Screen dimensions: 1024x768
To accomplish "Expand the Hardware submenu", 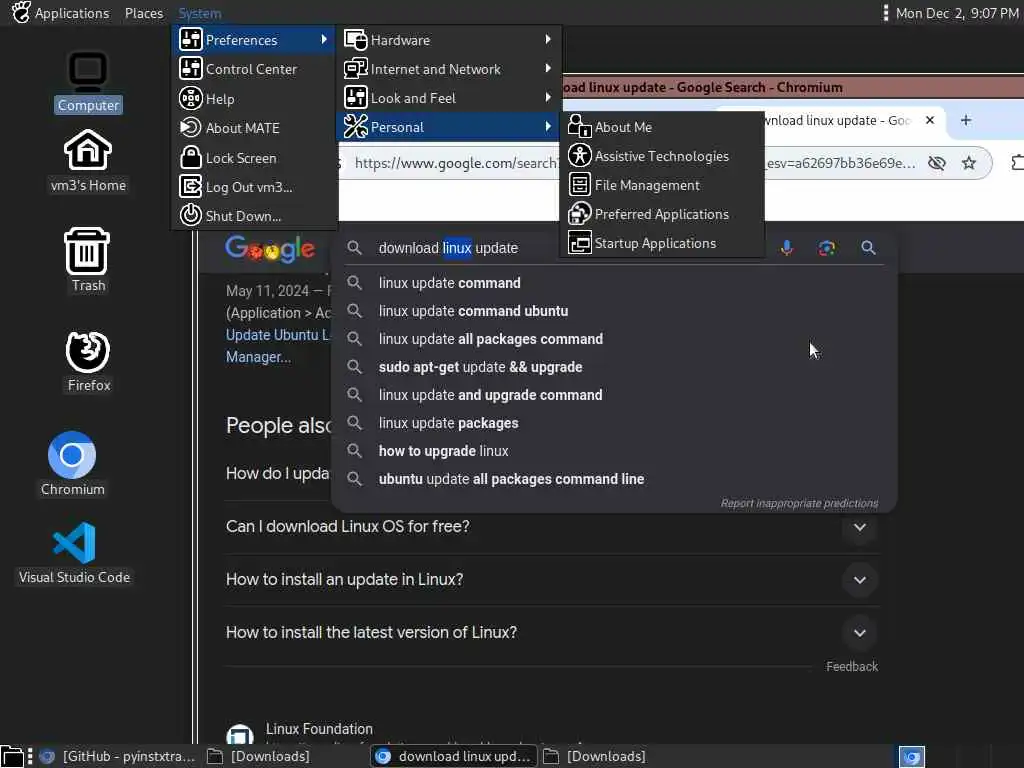I will point(448,40).
